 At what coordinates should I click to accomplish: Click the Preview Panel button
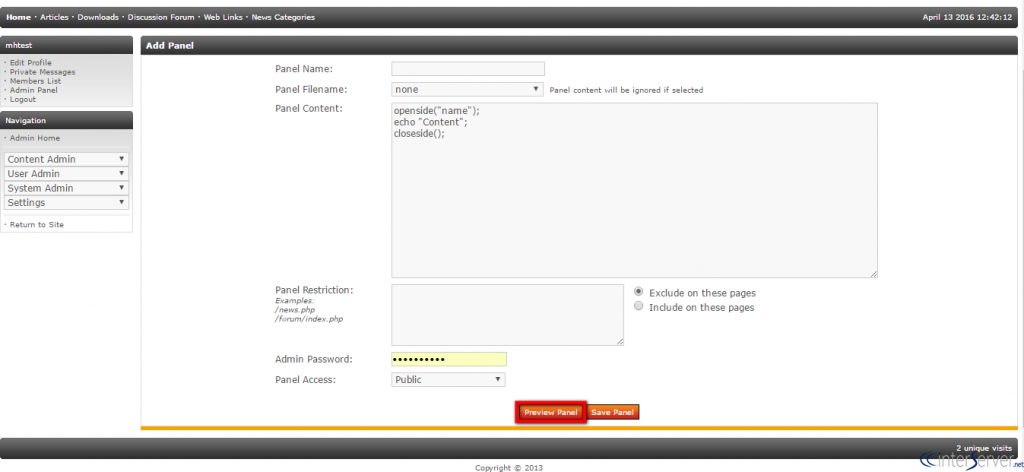pos(551,413)
